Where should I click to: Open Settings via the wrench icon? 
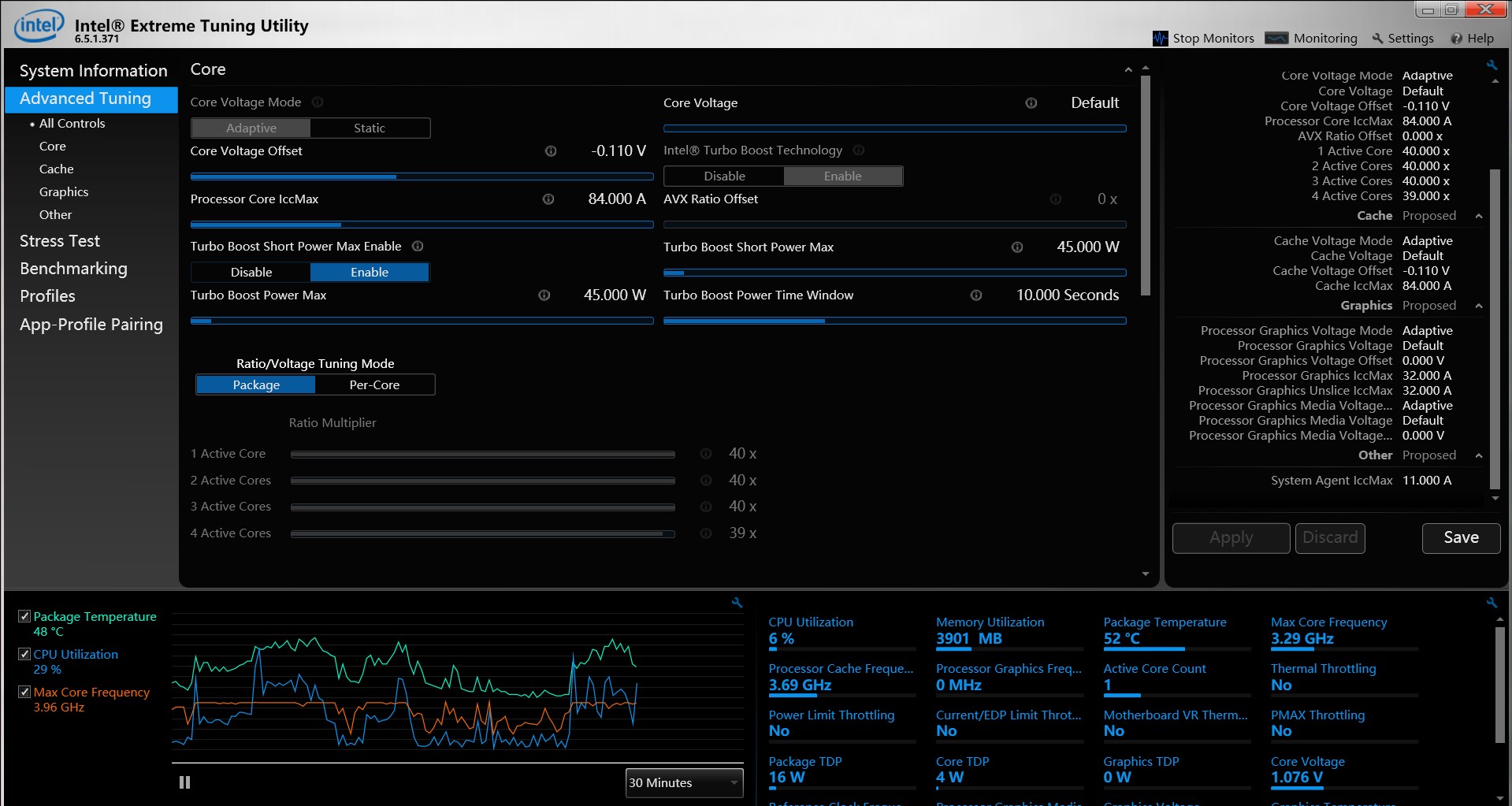pos(1377,39)
